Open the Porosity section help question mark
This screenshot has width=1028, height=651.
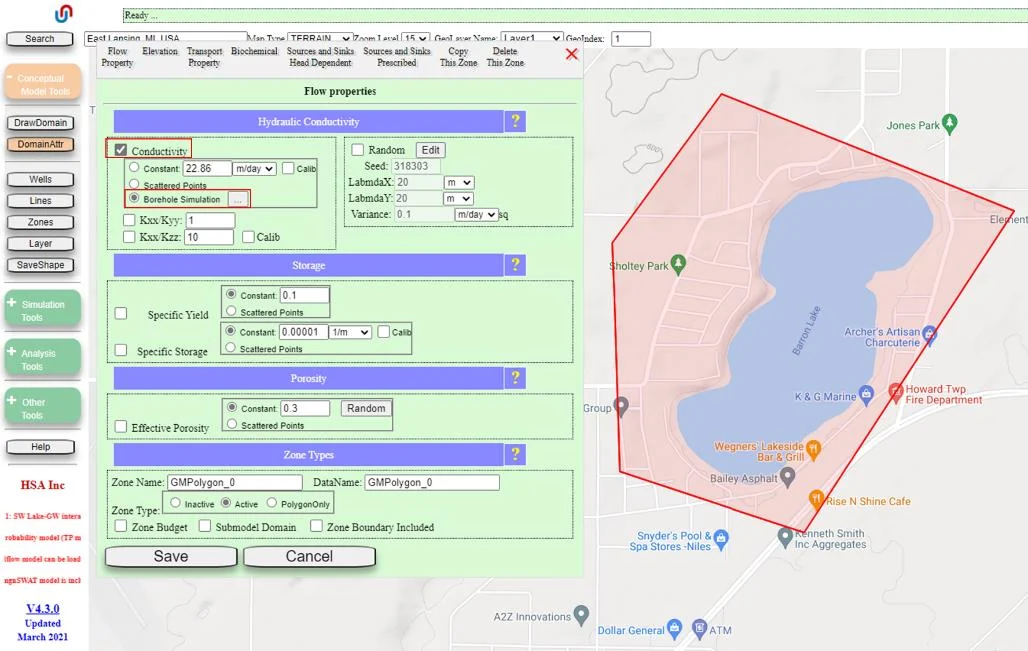(515, 378)
